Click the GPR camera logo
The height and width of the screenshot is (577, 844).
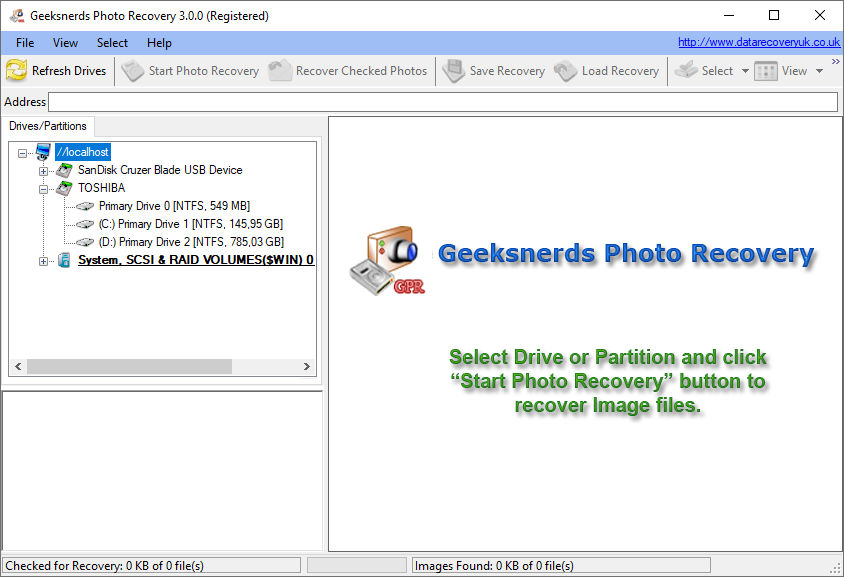tap(387, 261)
